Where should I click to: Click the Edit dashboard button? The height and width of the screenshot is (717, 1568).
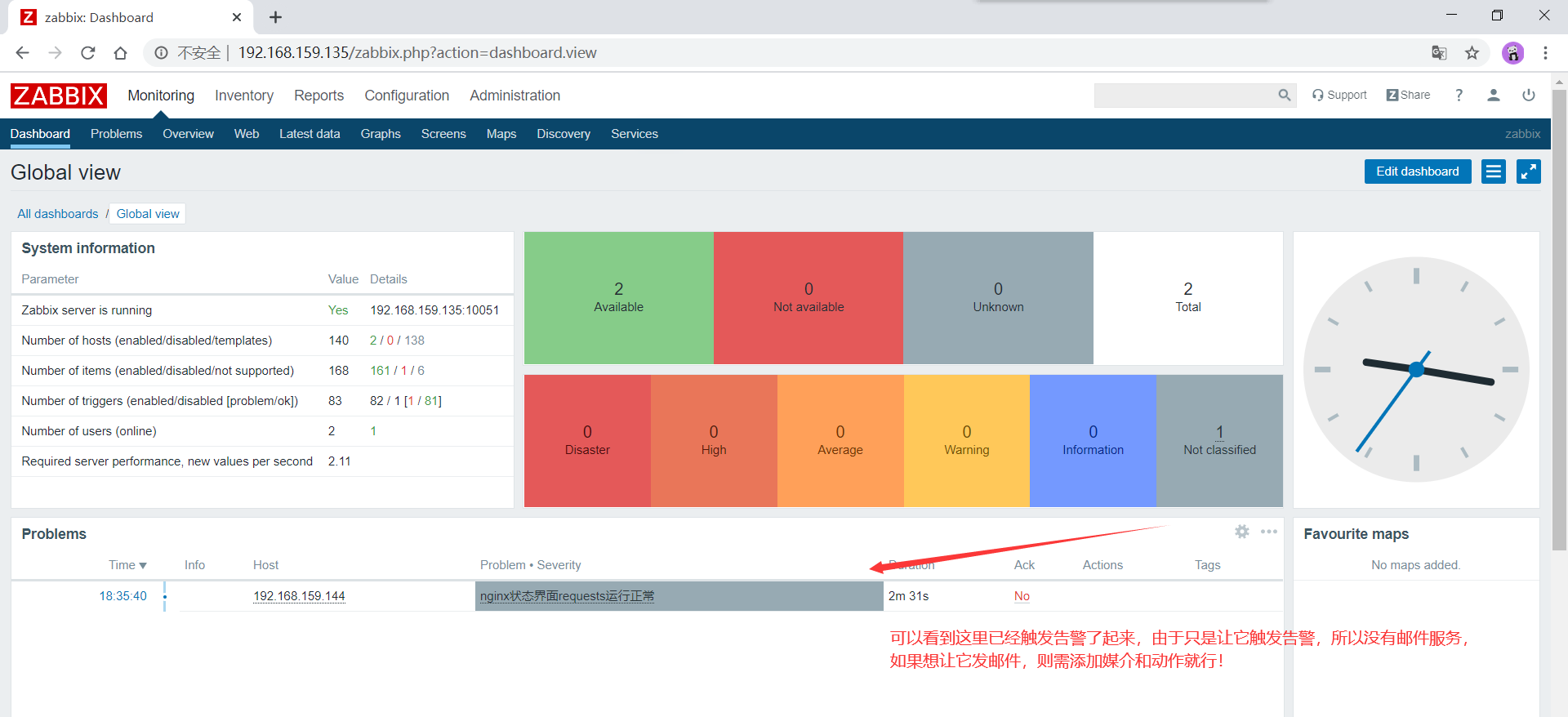point(1418,171)
